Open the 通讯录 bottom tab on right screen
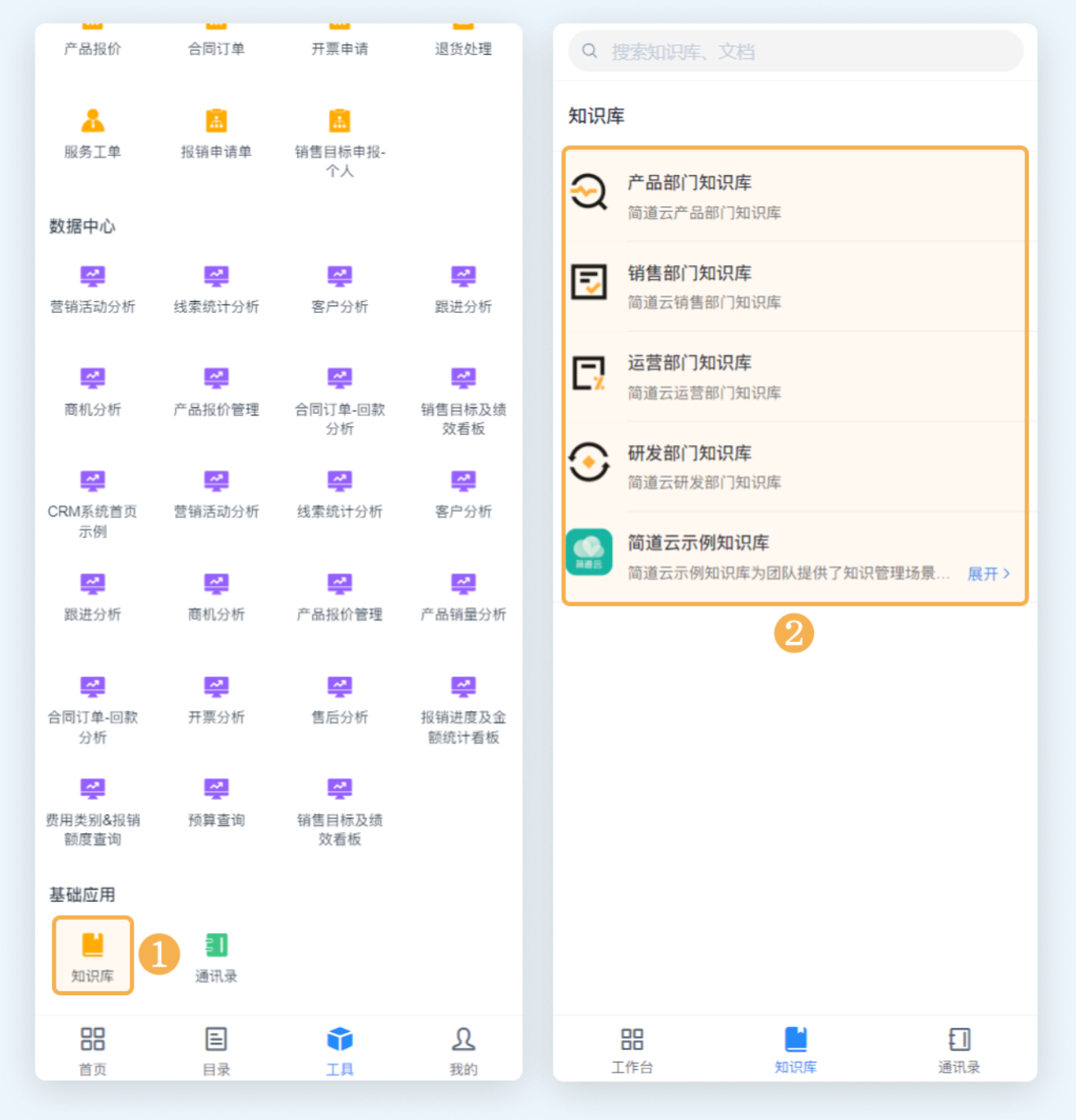 (959, 1050)
